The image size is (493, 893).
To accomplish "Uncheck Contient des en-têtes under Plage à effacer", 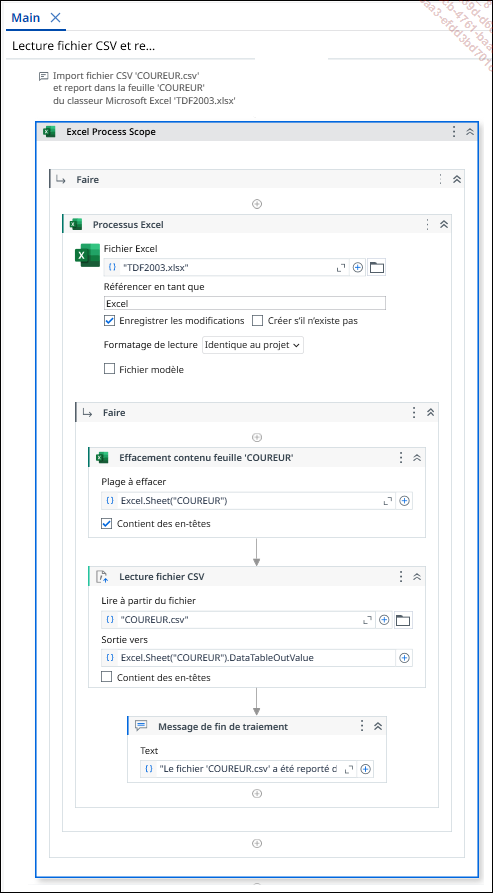I will [x=106, y=523].
